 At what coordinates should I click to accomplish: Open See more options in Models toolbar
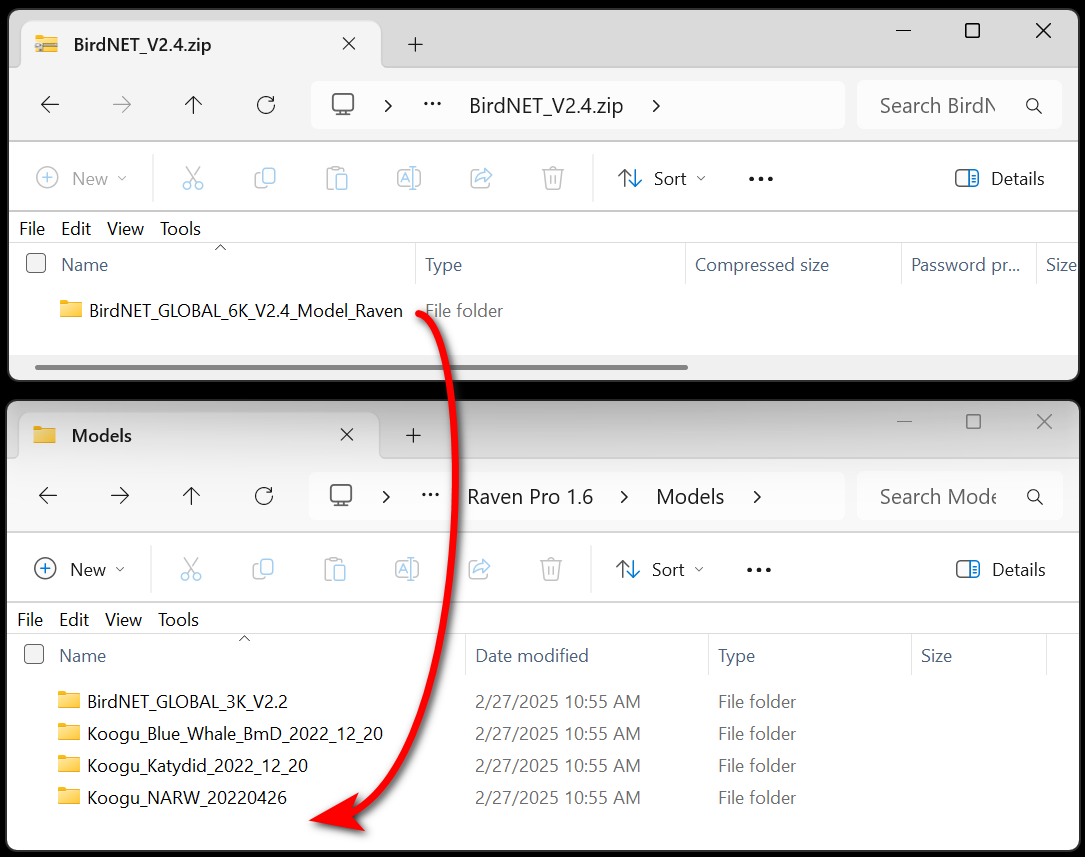pos(758,570)
